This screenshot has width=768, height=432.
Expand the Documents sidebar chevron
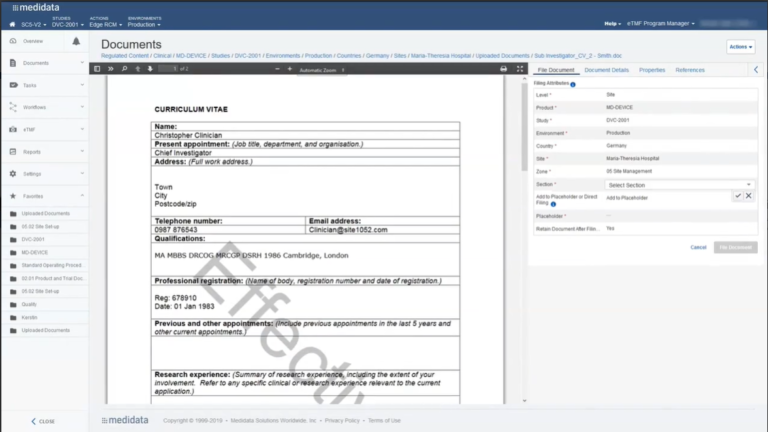tap(82, 63)
